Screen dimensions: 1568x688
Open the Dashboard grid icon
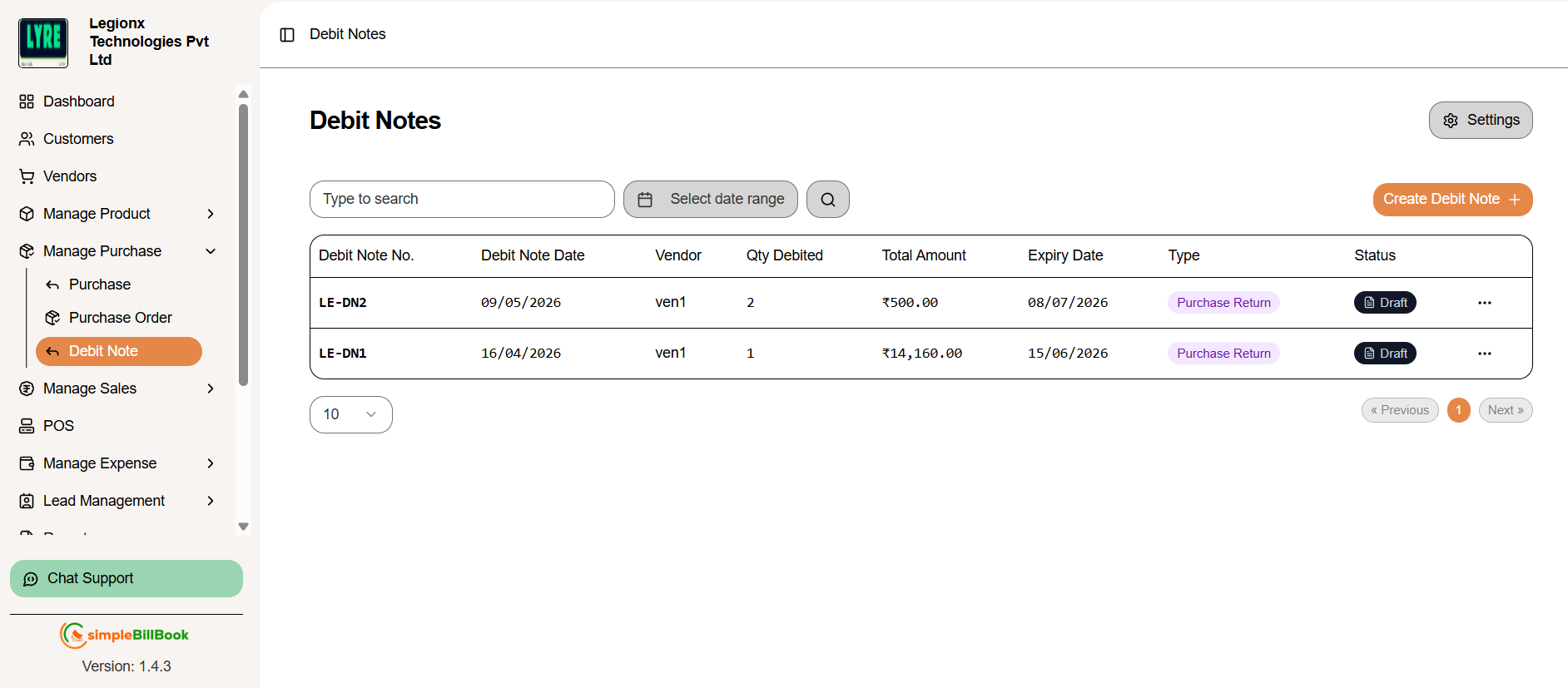[x=27, y=101]
